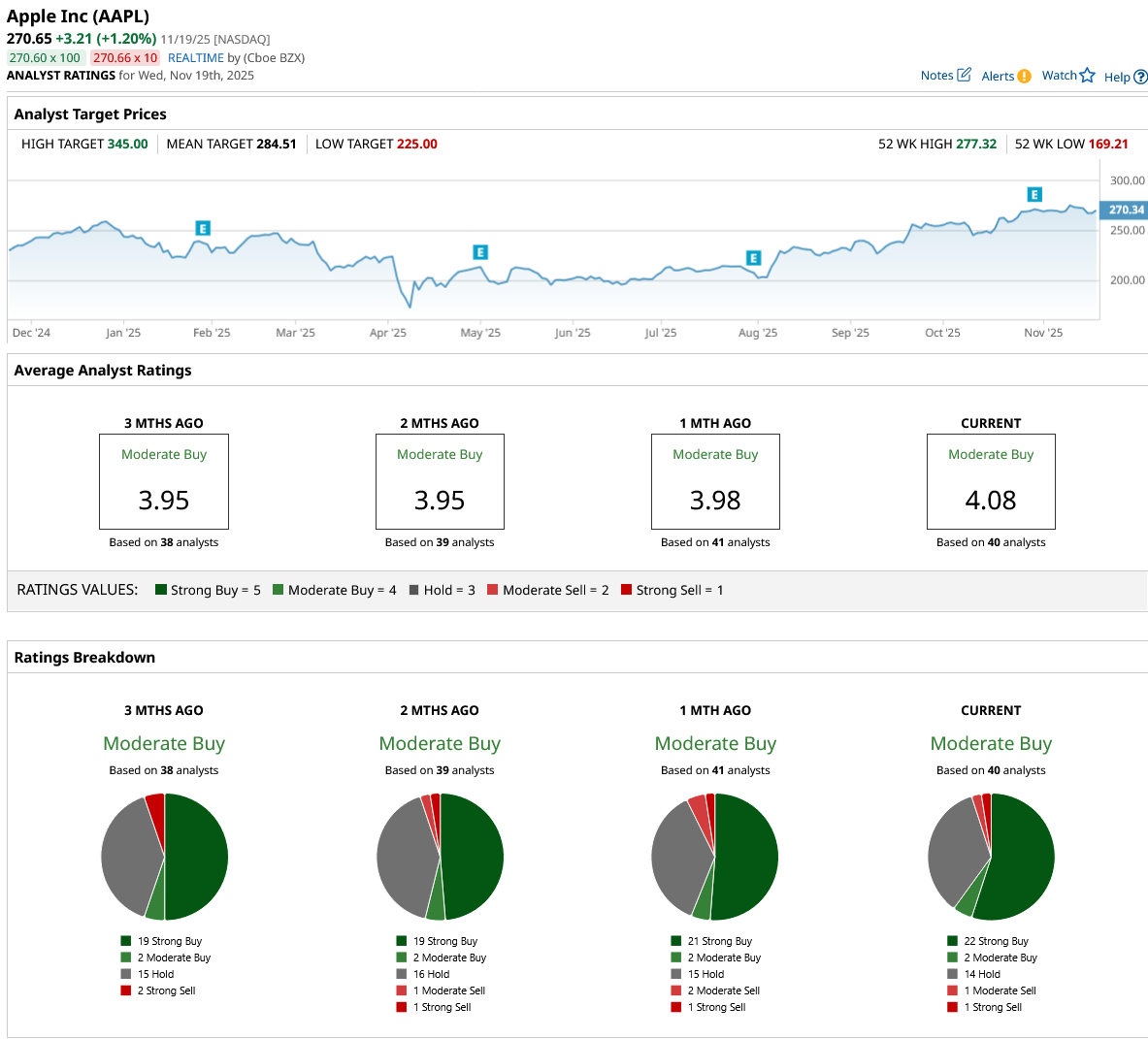This screenshot has height=1039, width=1148.
Task: Click the Notes edit pencil icon
Action: [964, 75]
